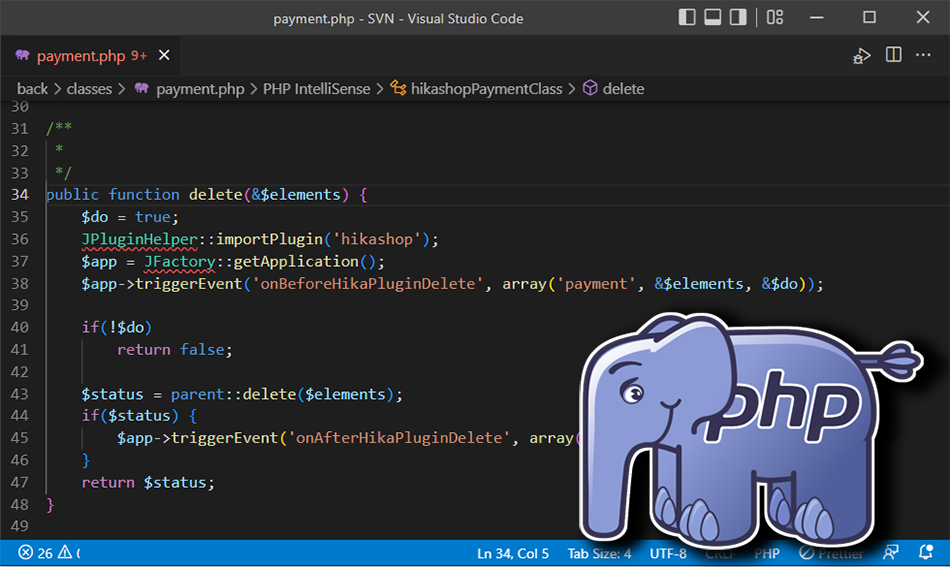The image size is (950, 567).
Task: Change file encoding via 'UTF-8'
Action: pos(668,554)
